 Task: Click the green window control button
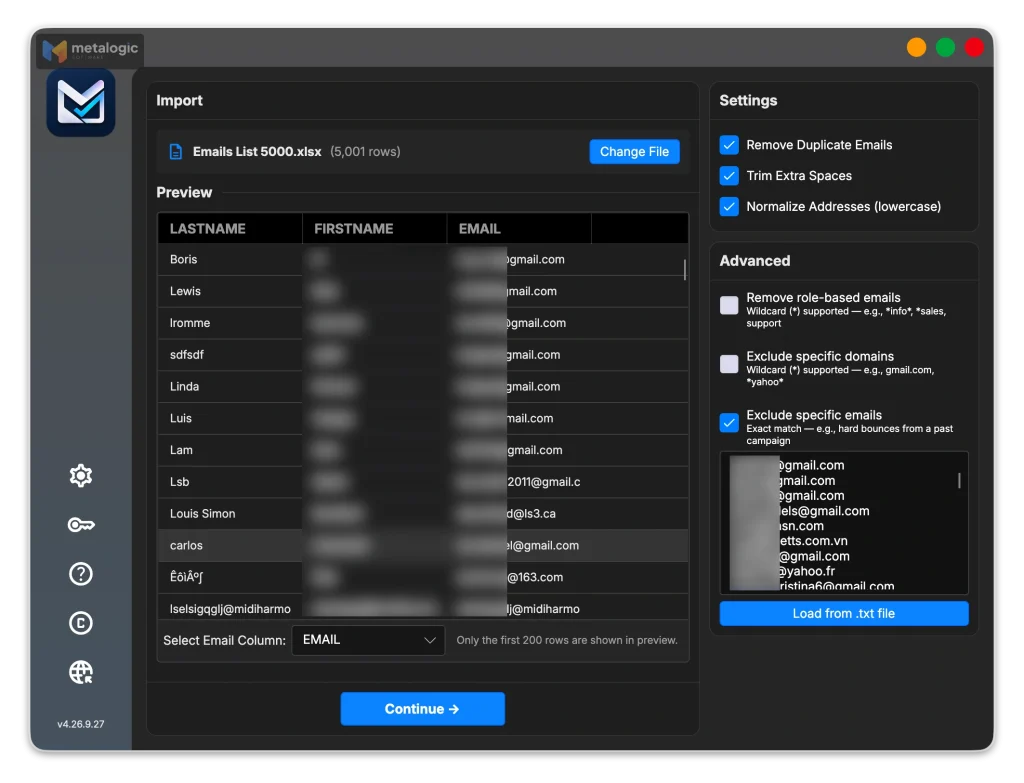click(945, 48)
